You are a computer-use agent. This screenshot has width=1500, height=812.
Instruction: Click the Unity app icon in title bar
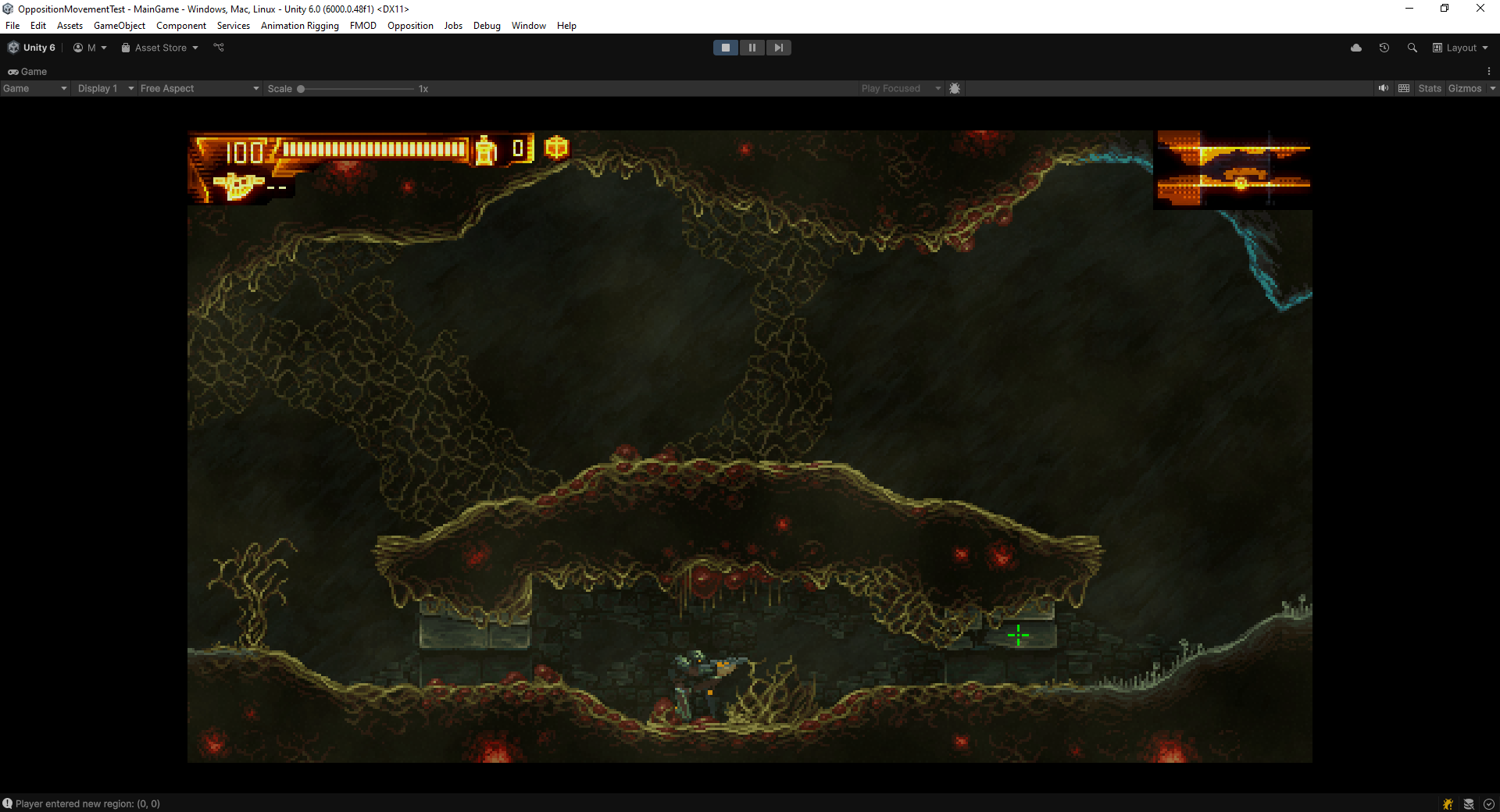point(9,9)
